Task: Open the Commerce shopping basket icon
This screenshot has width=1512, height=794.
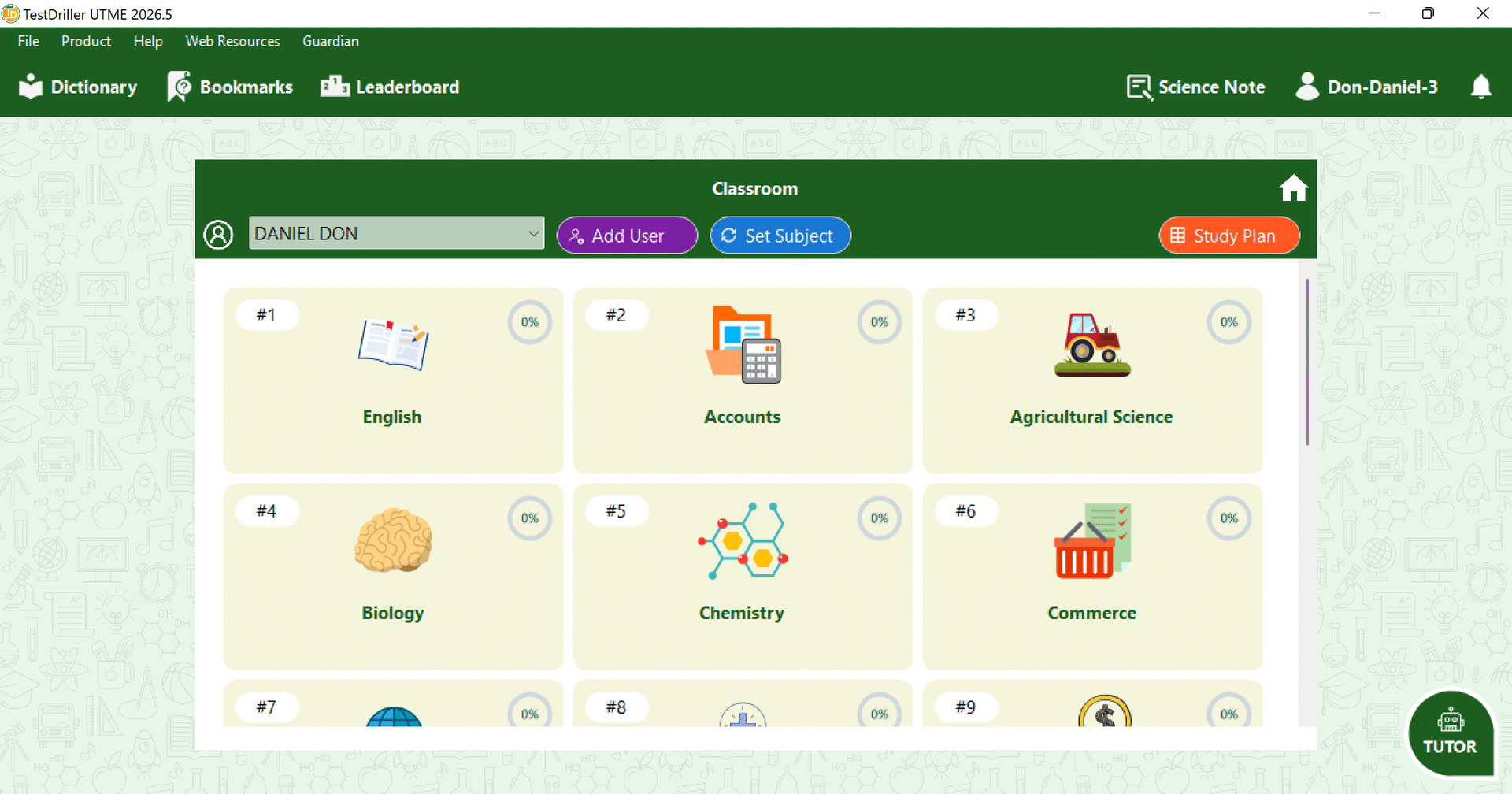Action: [1092, 541]
